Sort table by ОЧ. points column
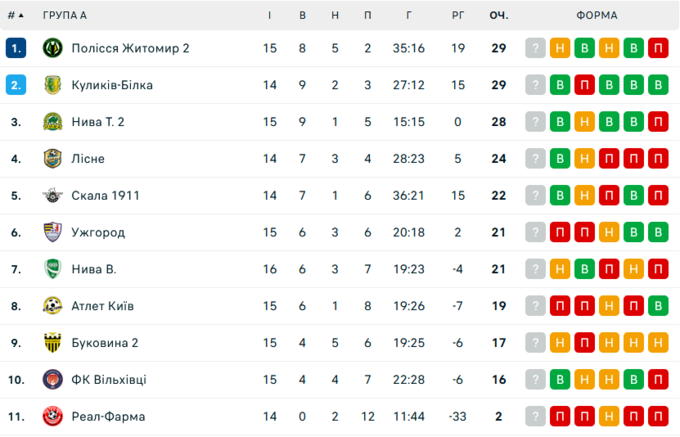 498,15
